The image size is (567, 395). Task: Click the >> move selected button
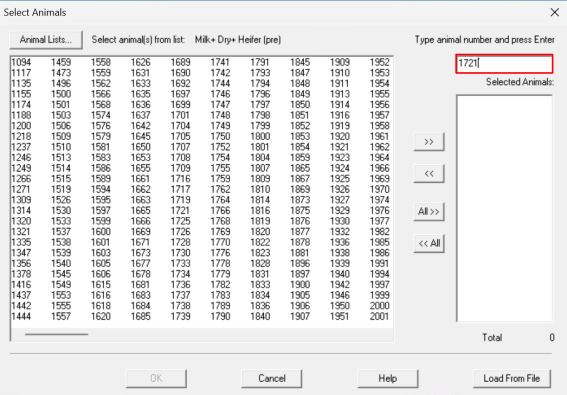(429, 142)
